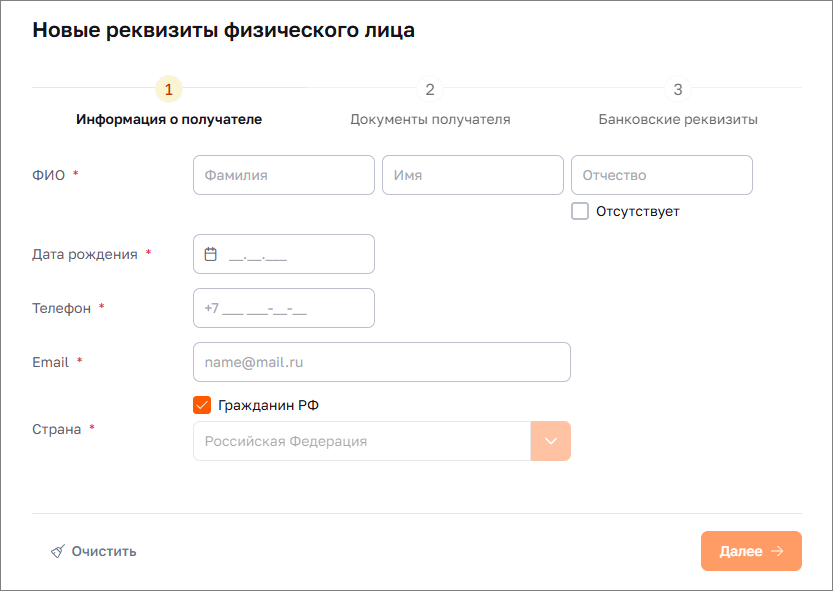Click the Email label
The height and width of the screenshot is (591, 833).
[x=50, y=362]
